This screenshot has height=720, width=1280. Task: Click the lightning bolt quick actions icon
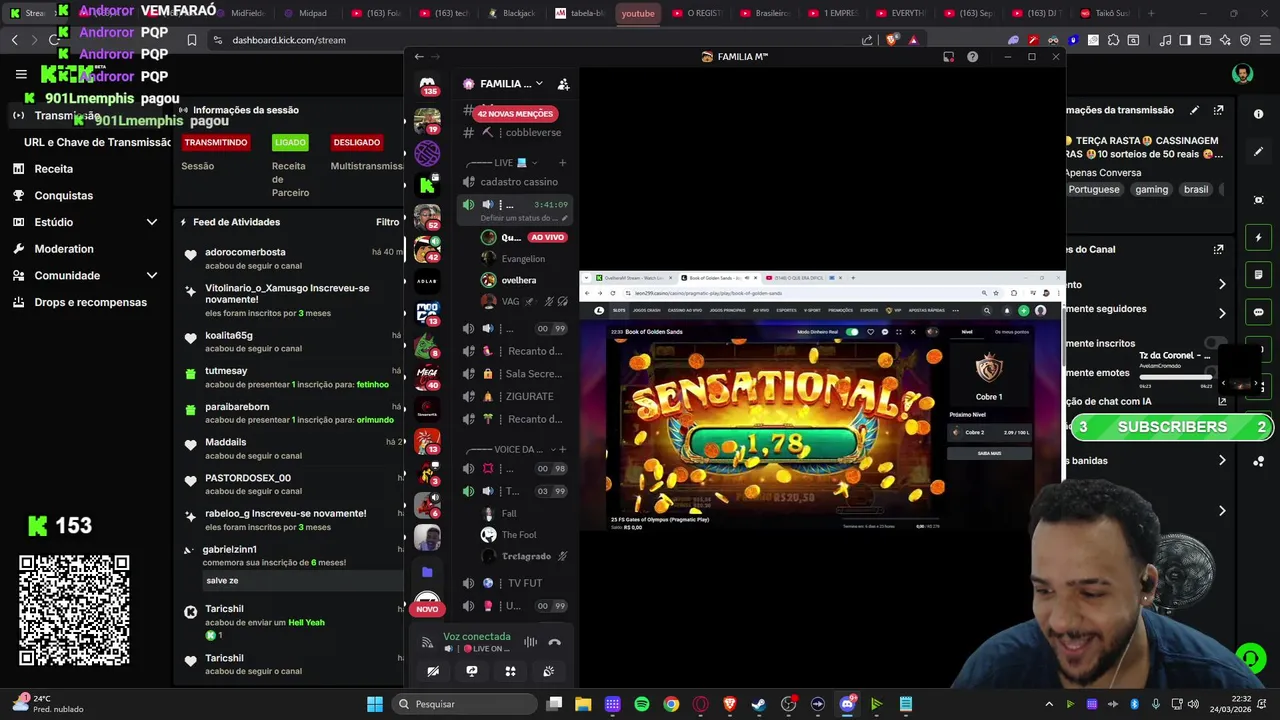[1258, 238]
